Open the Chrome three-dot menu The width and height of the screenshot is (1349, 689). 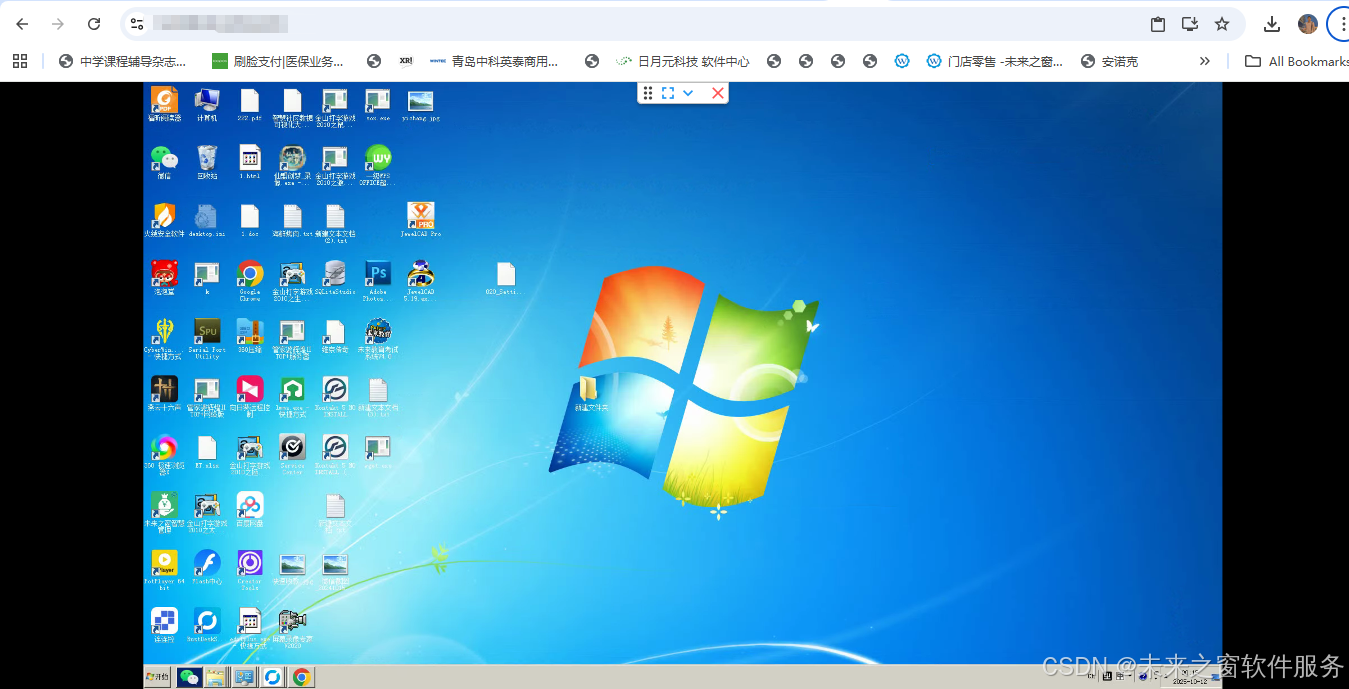coord(1342,24)
